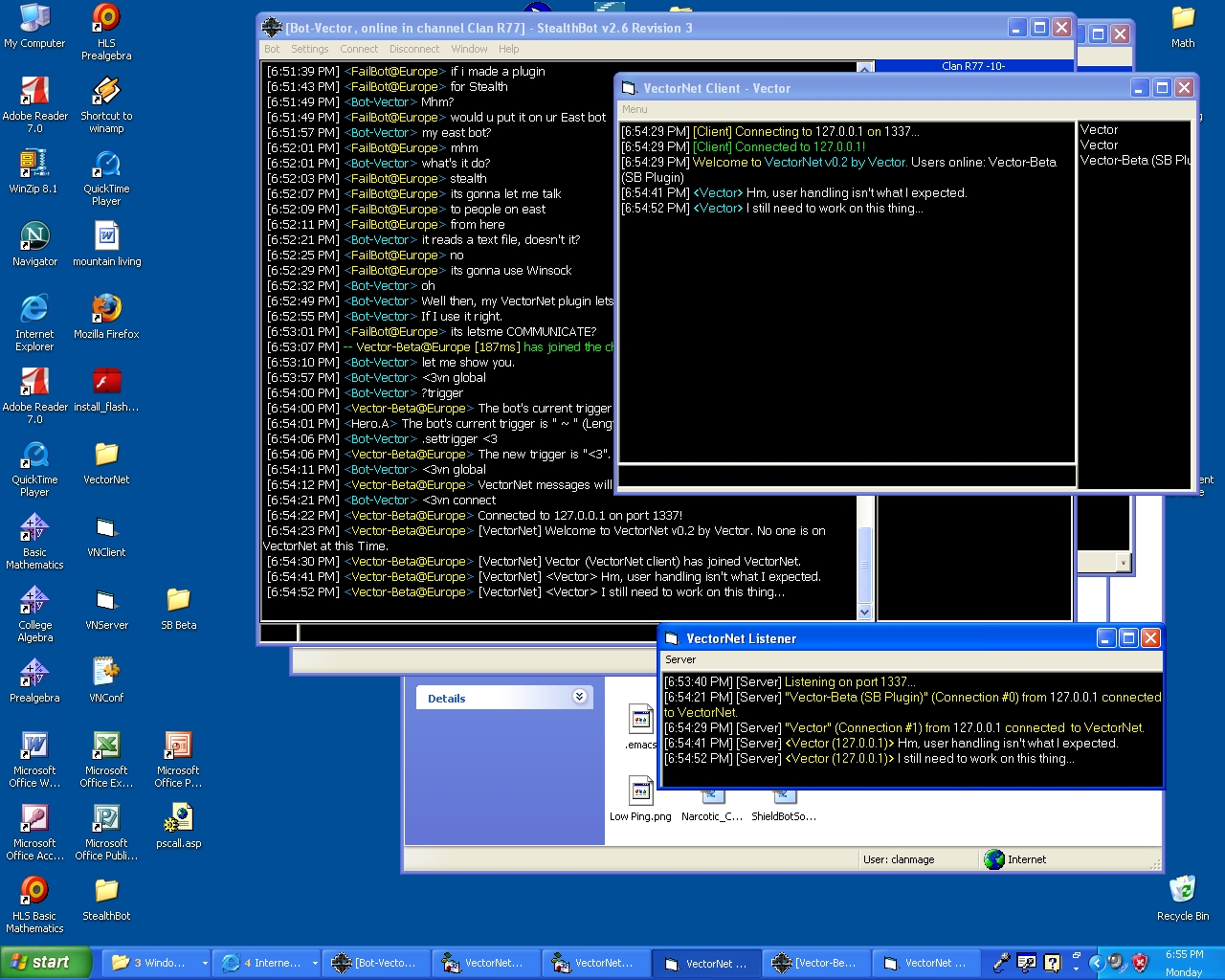Open the mountain living Word document

pos(106,244)
